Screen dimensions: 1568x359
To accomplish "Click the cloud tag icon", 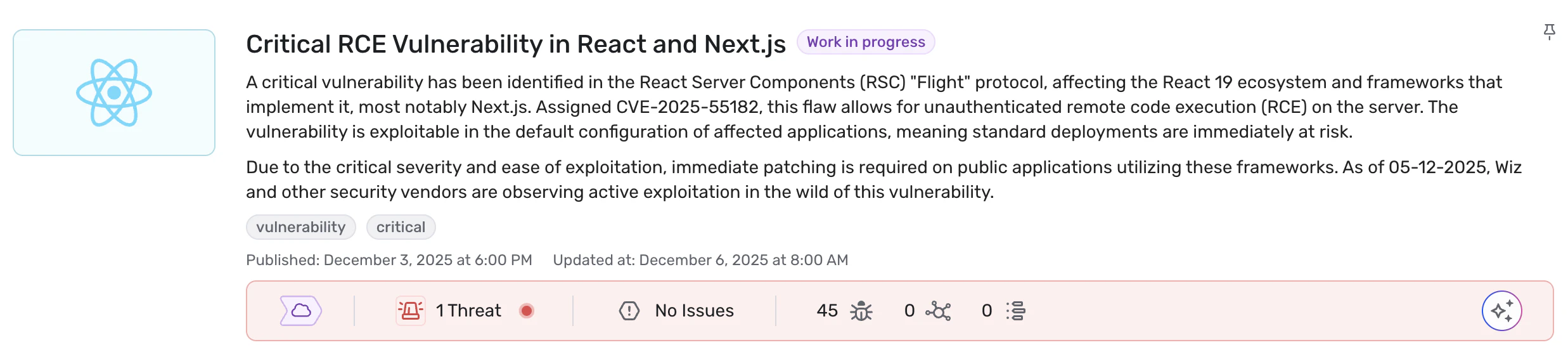I will click(x=301, y=311).
